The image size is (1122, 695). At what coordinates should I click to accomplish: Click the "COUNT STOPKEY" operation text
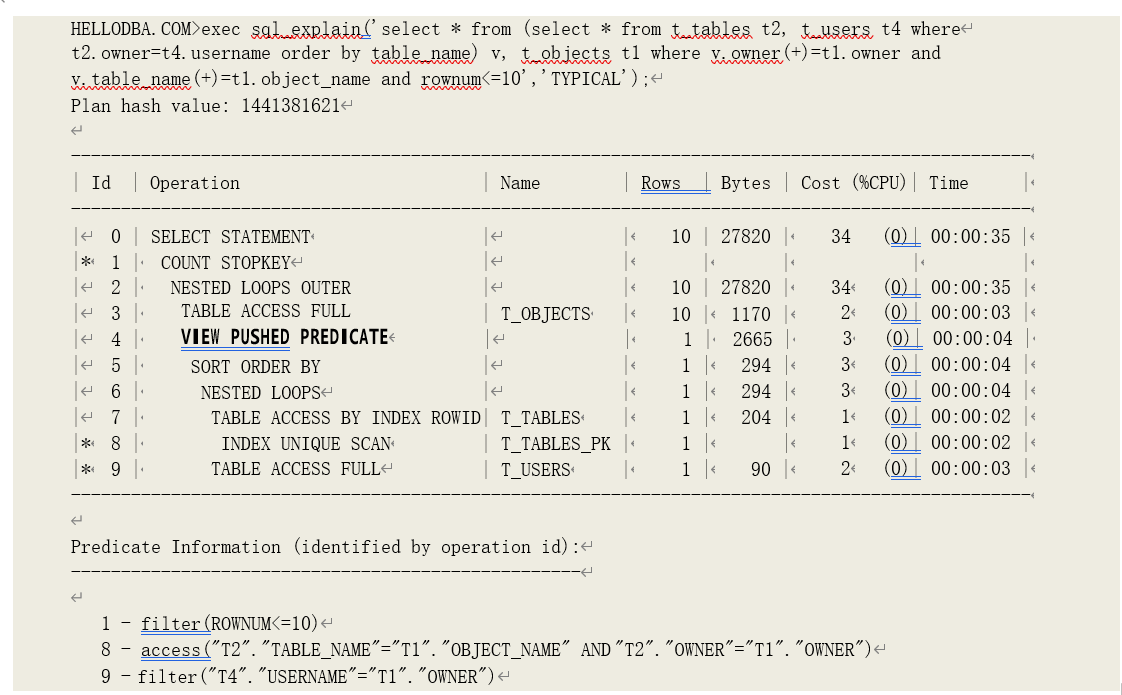225,263
